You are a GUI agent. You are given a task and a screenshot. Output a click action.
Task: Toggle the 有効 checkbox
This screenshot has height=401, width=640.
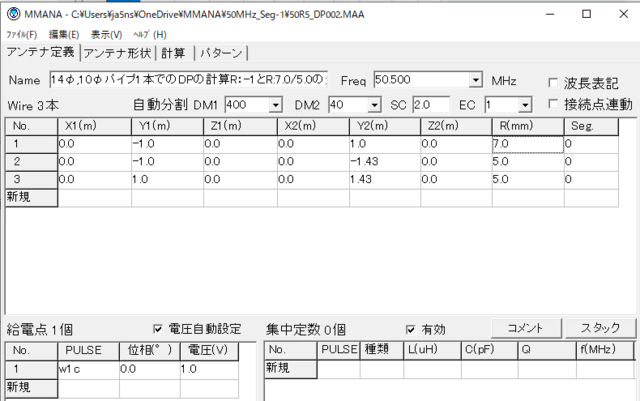[x=411, y=328]
